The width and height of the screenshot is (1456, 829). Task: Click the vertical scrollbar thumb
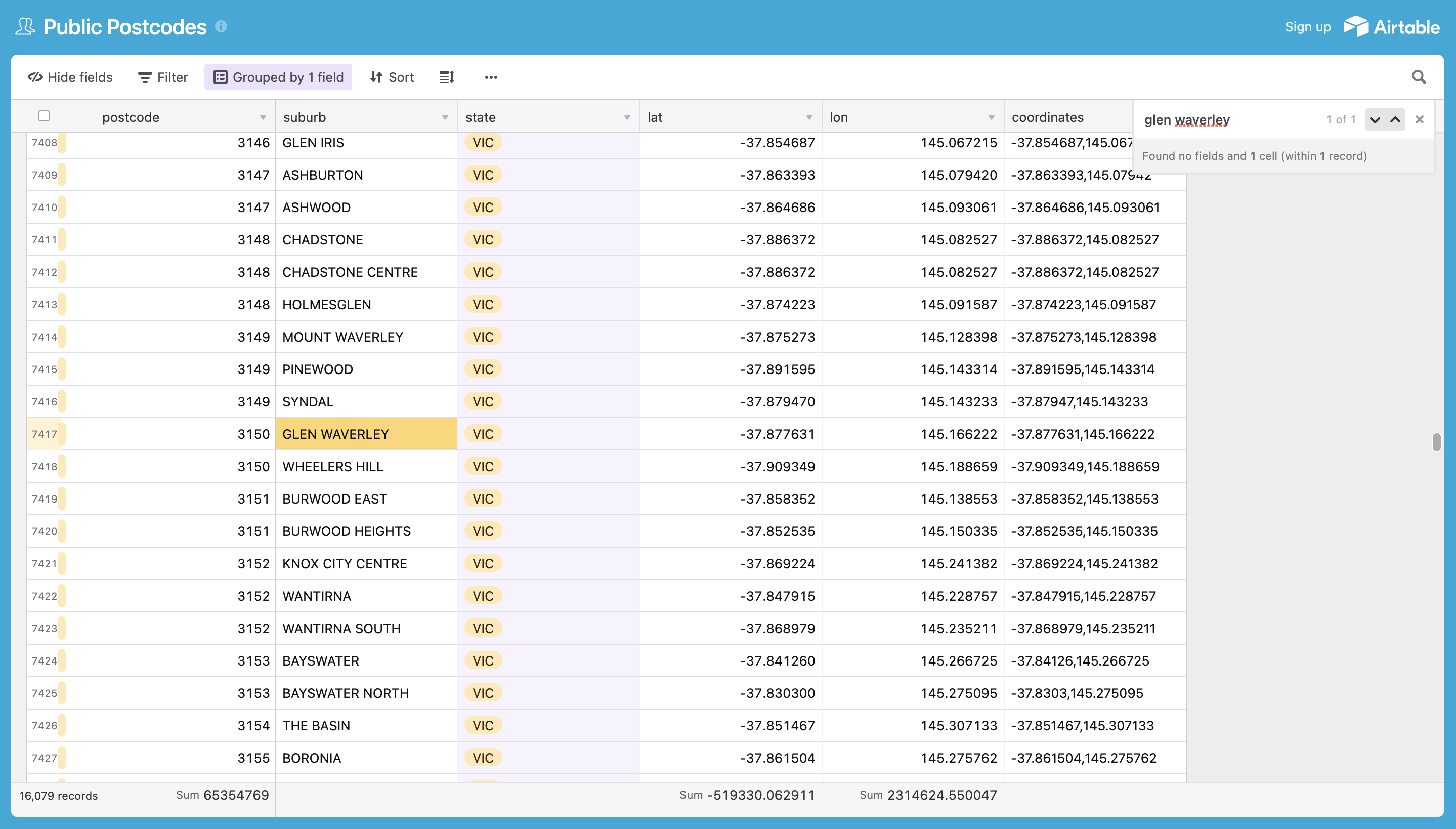click(x=1436, y=442)
